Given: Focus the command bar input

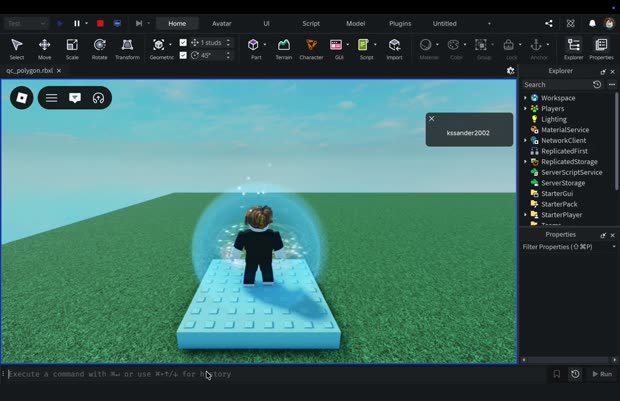Looking at the screenshot, I should tap(277, 374).
